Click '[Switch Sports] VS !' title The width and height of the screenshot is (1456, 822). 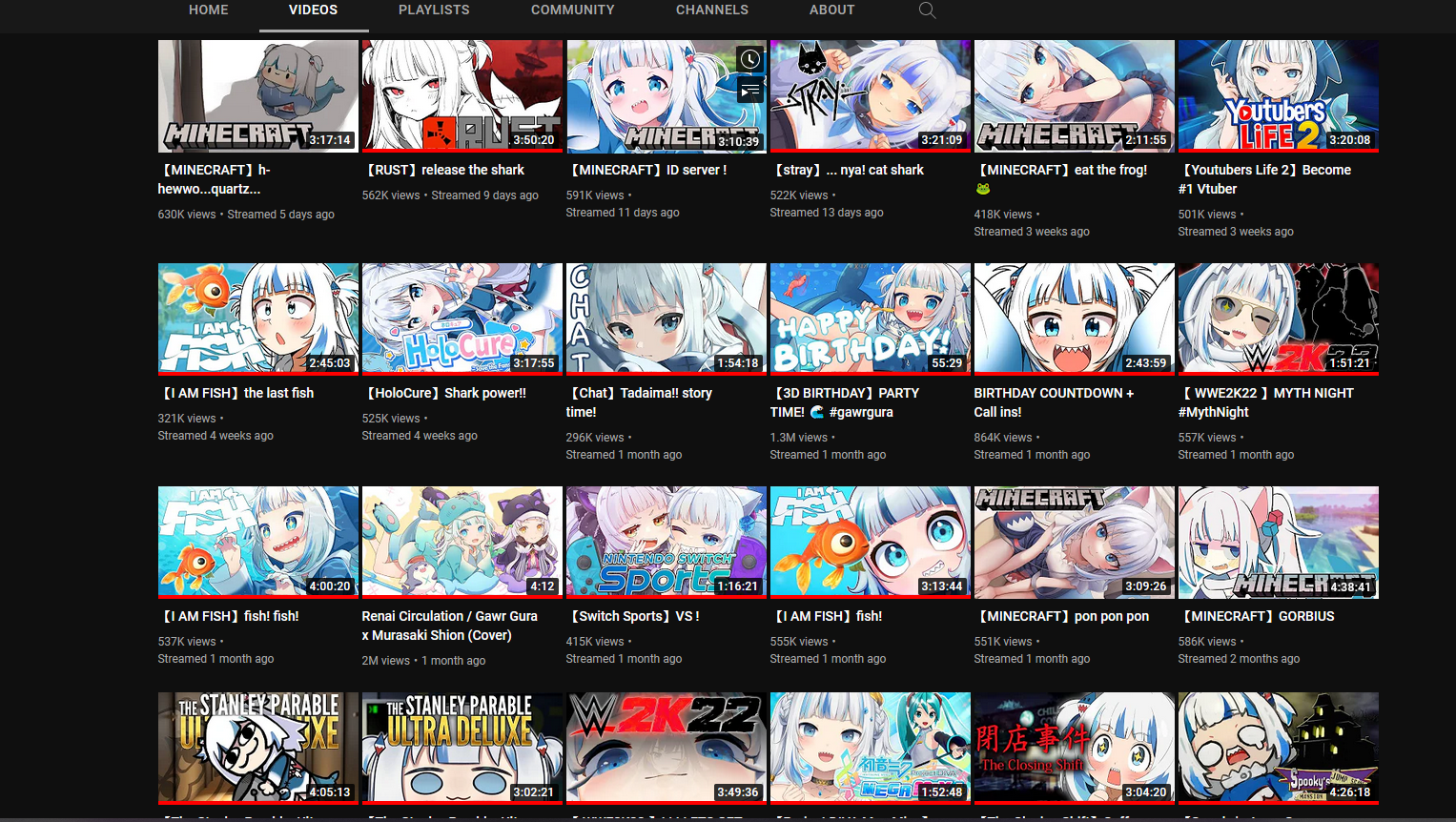tap(633, 616)
